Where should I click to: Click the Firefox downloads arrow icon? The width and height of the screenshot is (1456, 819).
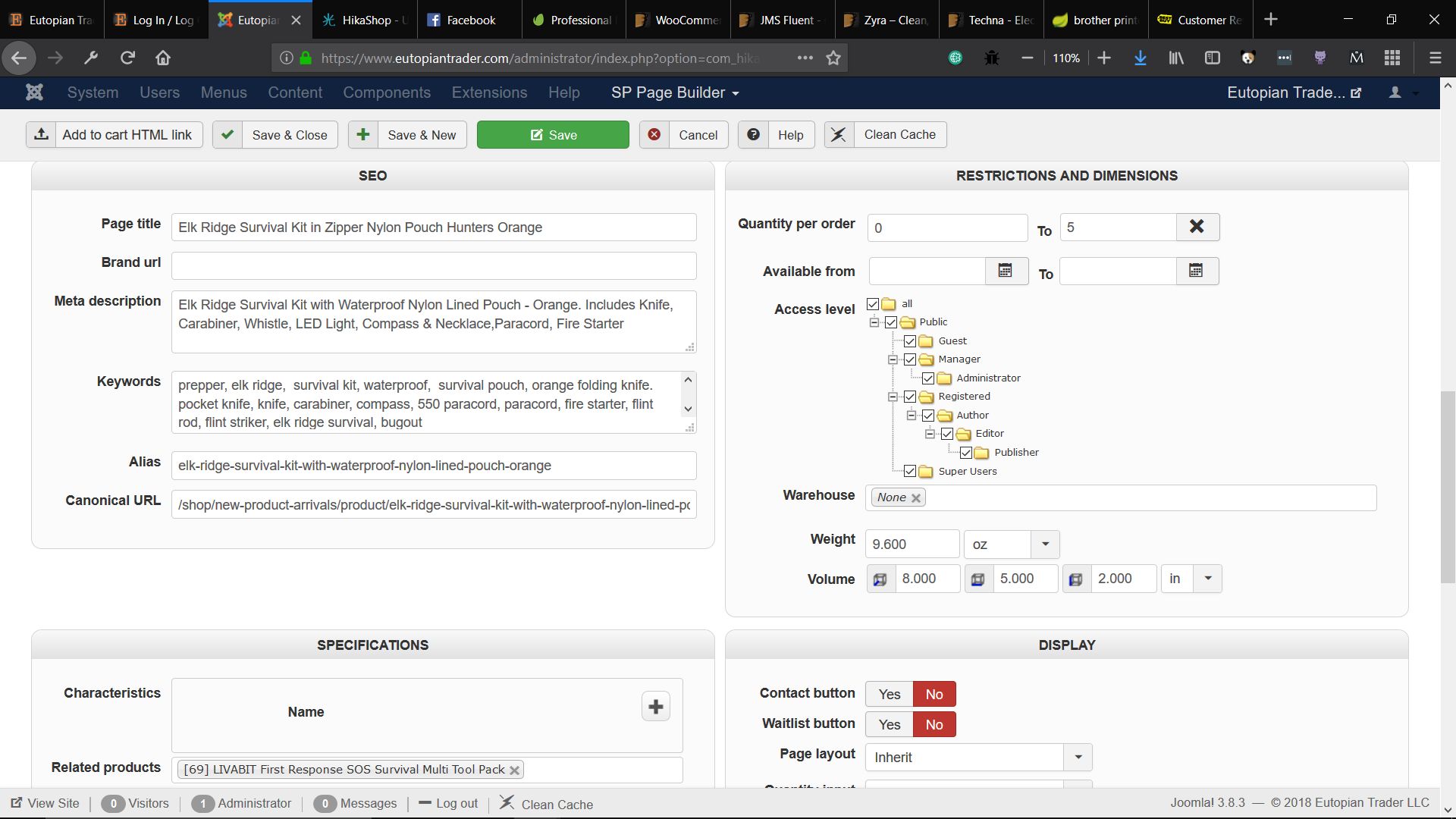pos(1140,58)
